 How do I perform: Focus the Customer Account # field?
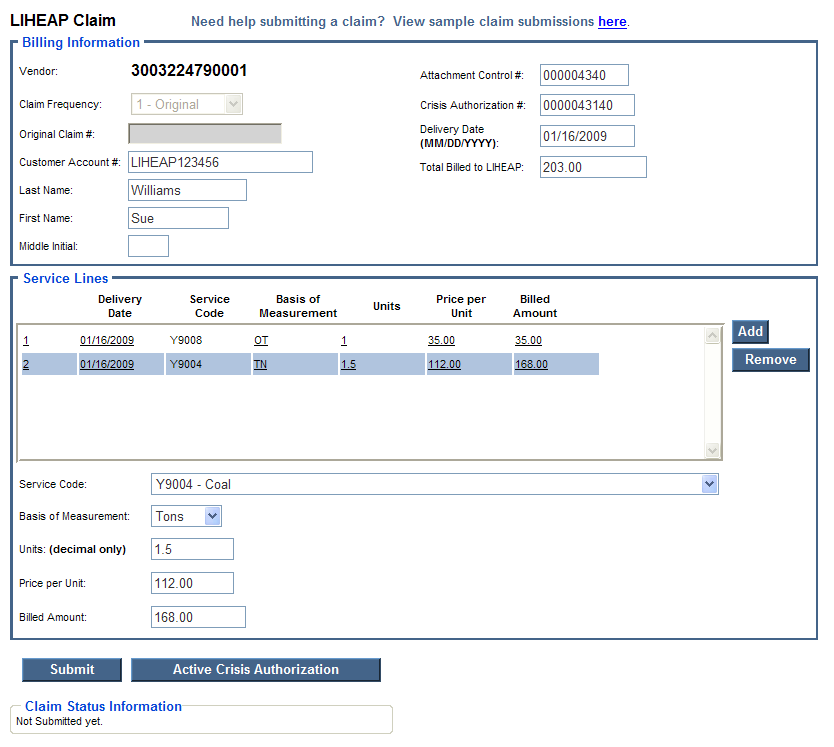(x=220, y=162)
